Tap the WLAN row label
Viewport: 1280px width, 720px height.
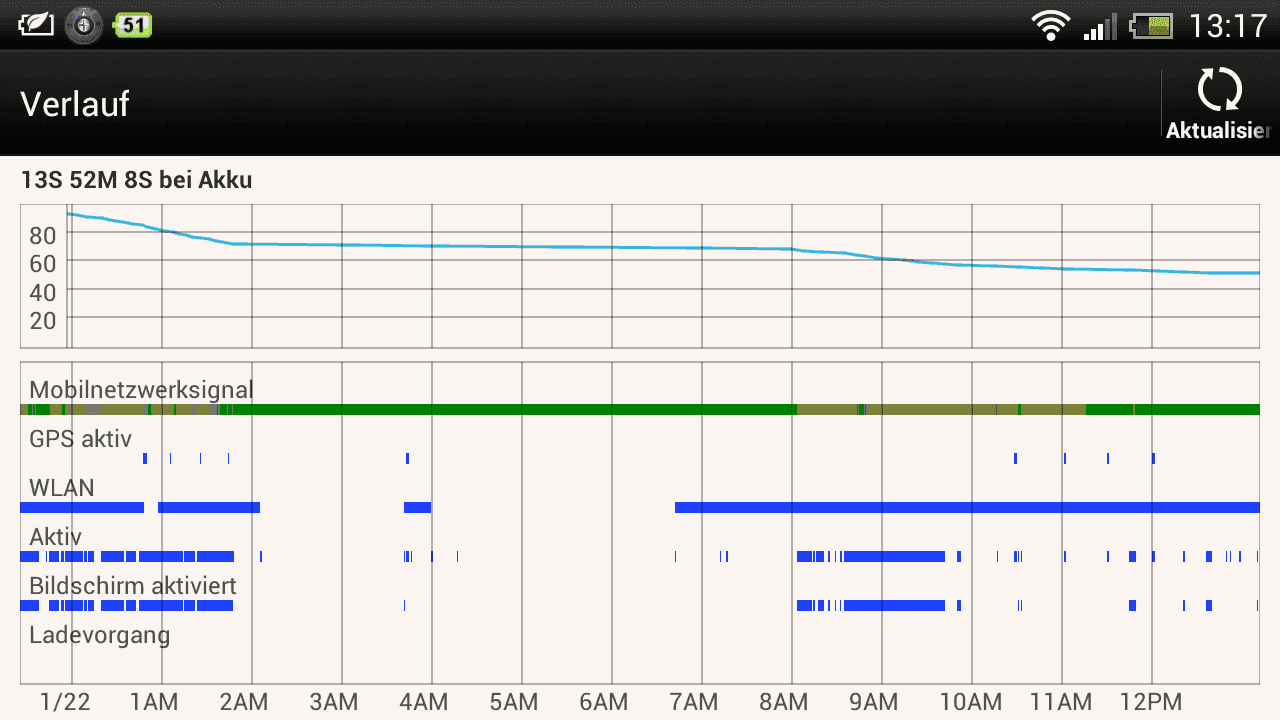[62, 487]
